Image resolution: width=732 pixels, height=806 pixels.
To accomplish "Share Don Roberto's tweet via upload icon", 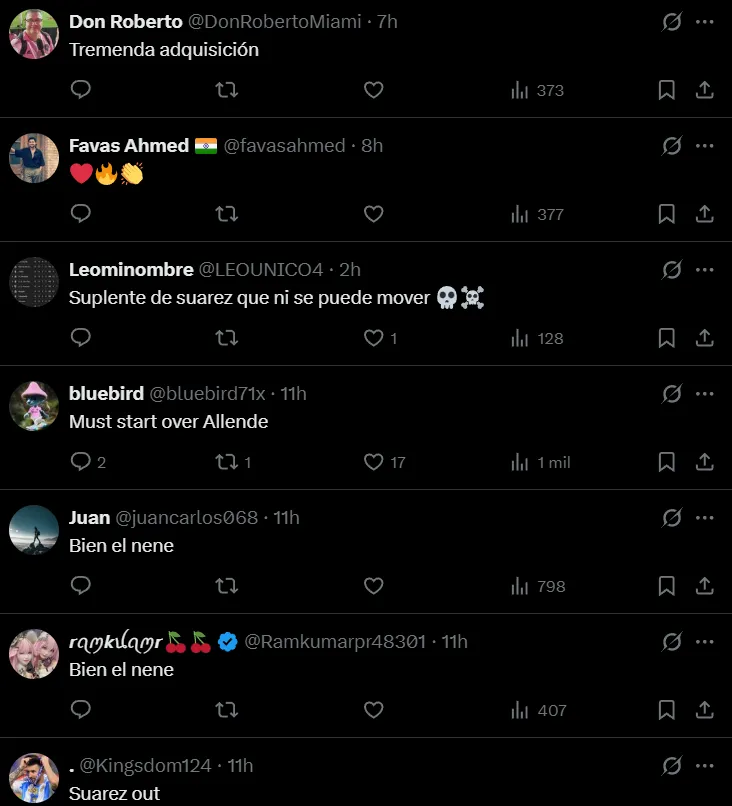I will [x=705, y=90].
